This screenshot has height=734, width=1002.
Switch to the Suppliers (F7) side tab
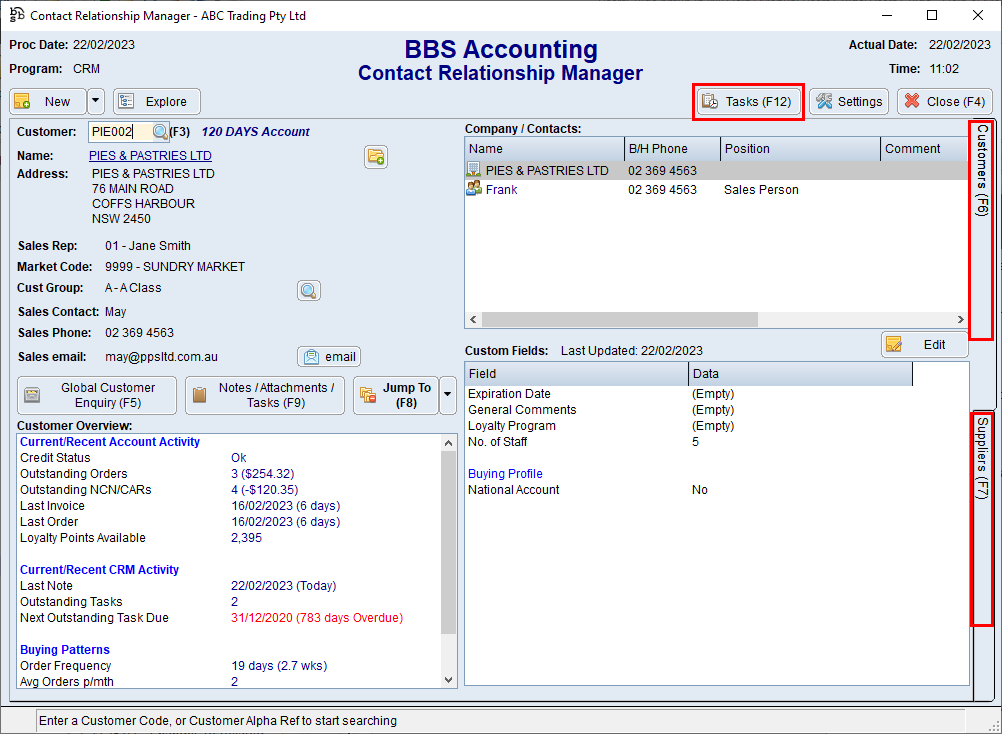point(982,458)
